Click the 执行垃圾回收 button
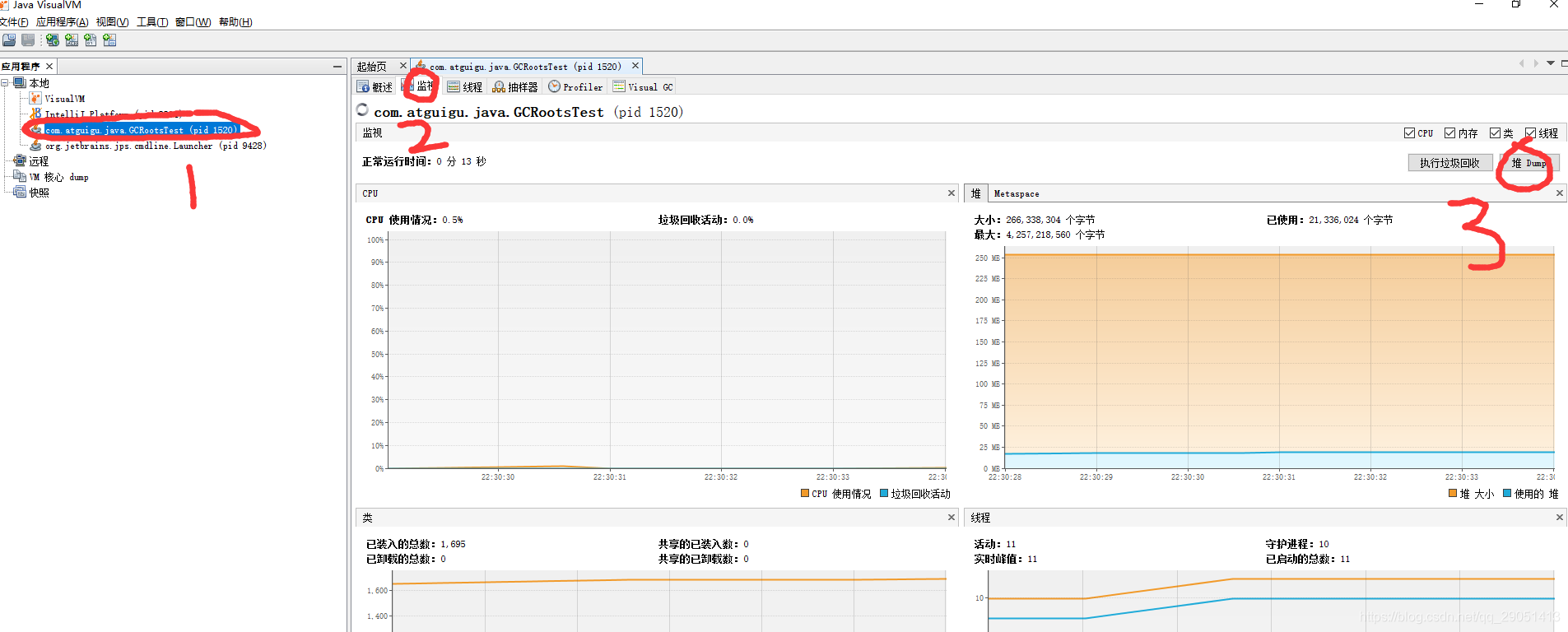This screenshot has height=632, width=1568. [x=1449, y=163]
